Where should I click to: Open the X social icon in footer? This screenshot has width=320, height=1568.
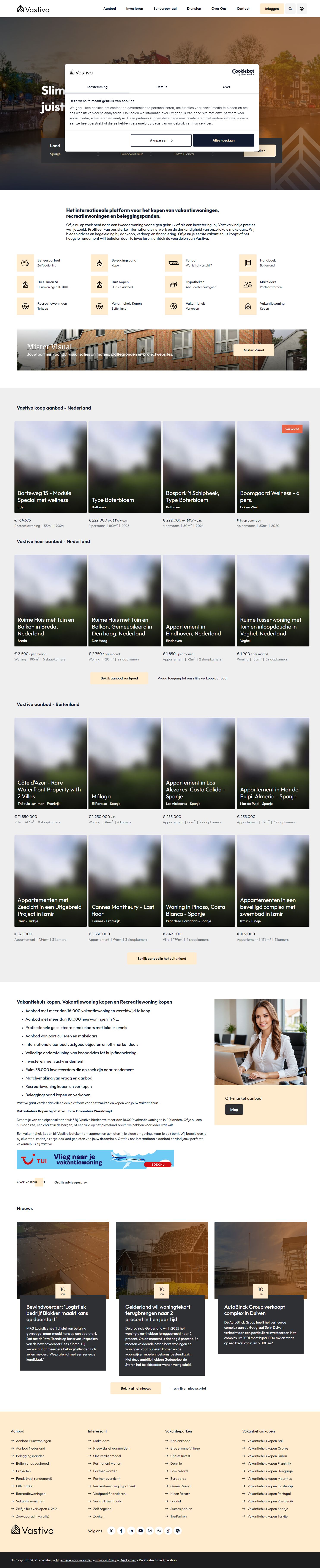(x=111, y=1531)
